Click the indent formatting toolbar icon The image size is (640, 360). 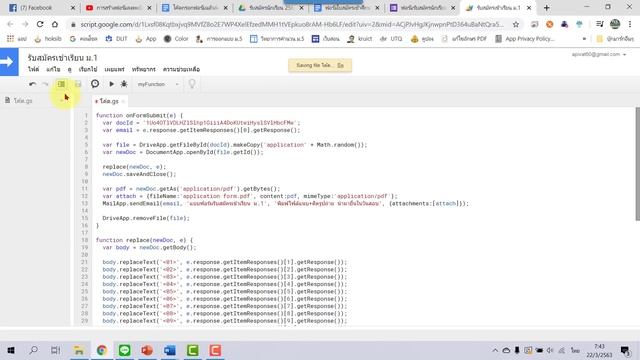pos(61,84)
